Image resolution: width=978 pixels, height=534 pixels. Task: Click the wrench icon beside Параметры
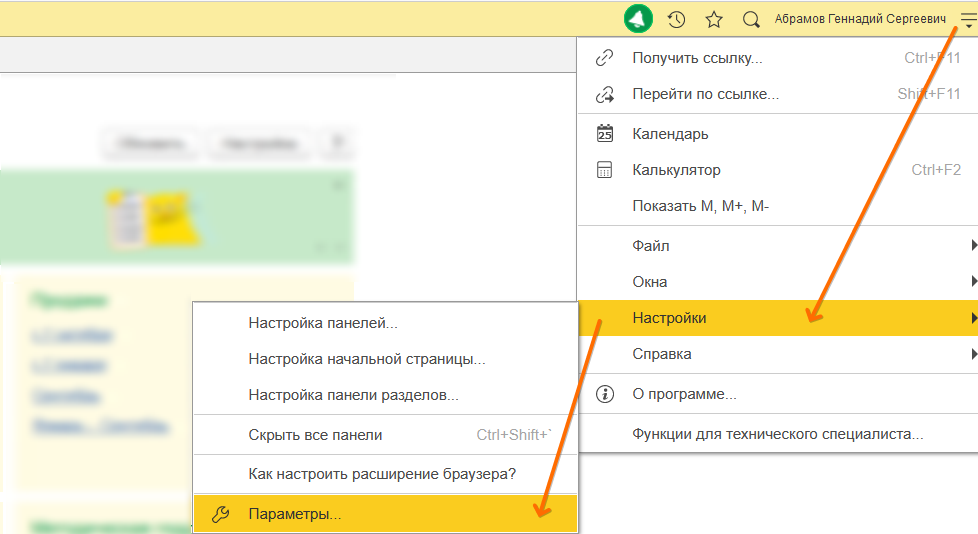pos(220,514)
